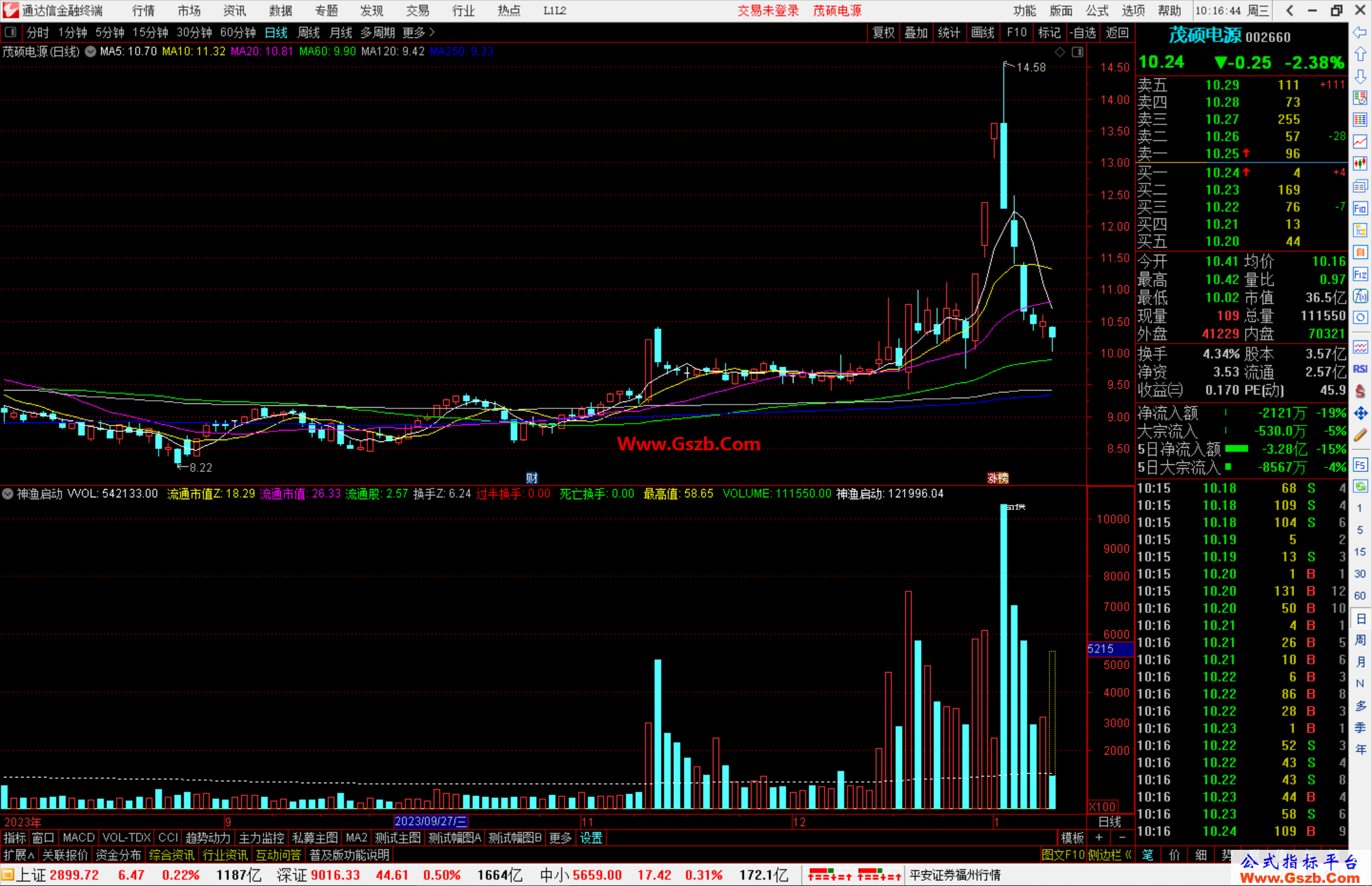Screen dimensions: 1372x886
Task: Collapse the 侧边栏 side panel
Action: (1110, 855)
